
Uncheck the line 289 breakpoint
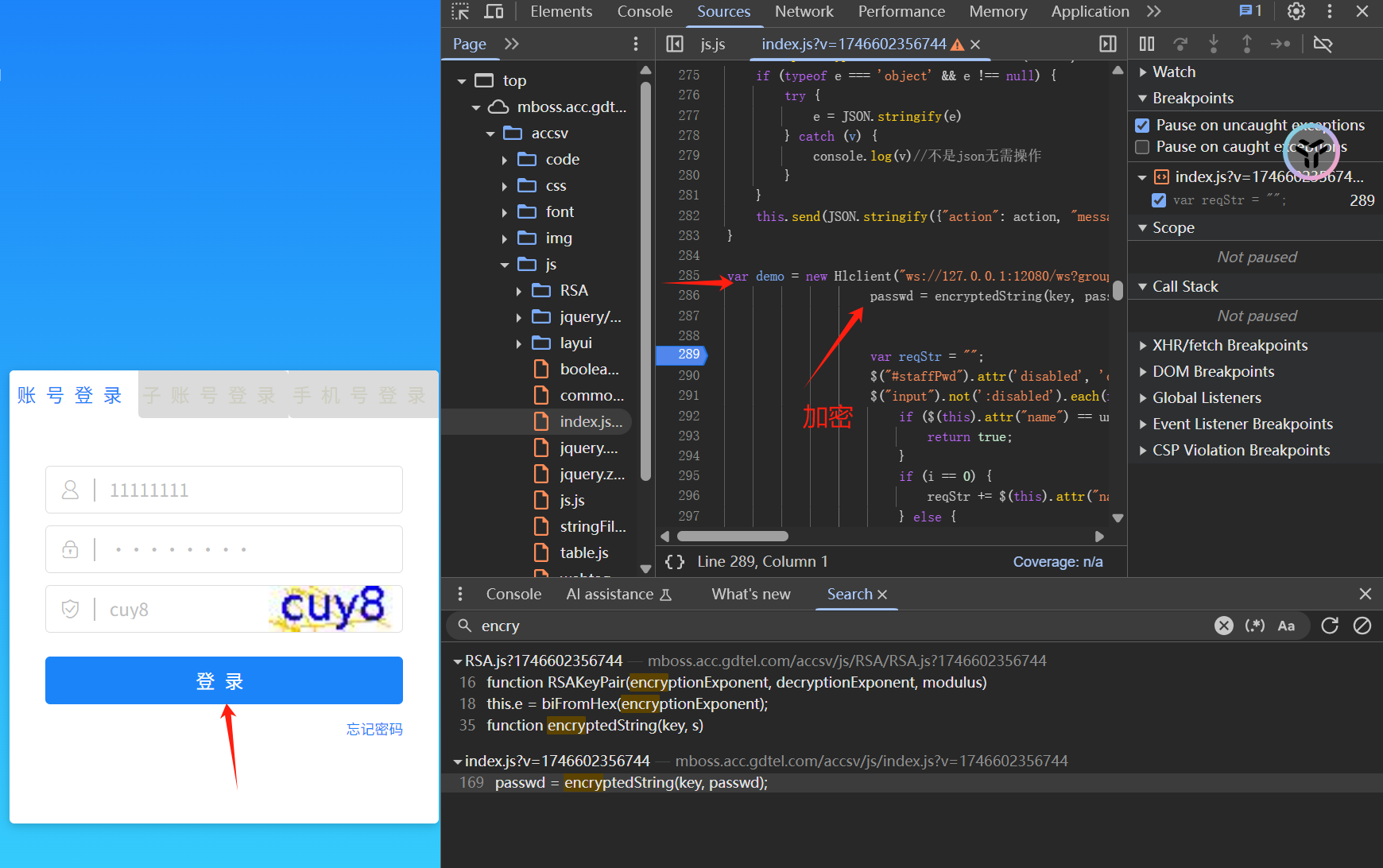coord(1159,200)
